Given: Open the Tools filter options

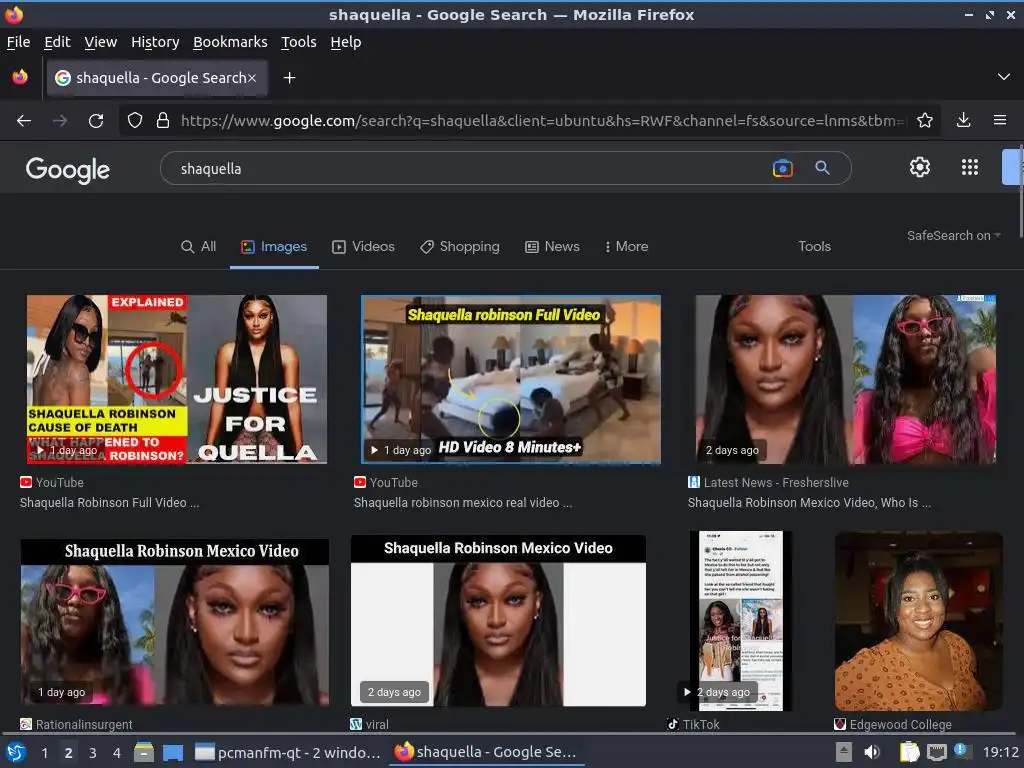Looking at the screenshot, I should tap(814, 246).
